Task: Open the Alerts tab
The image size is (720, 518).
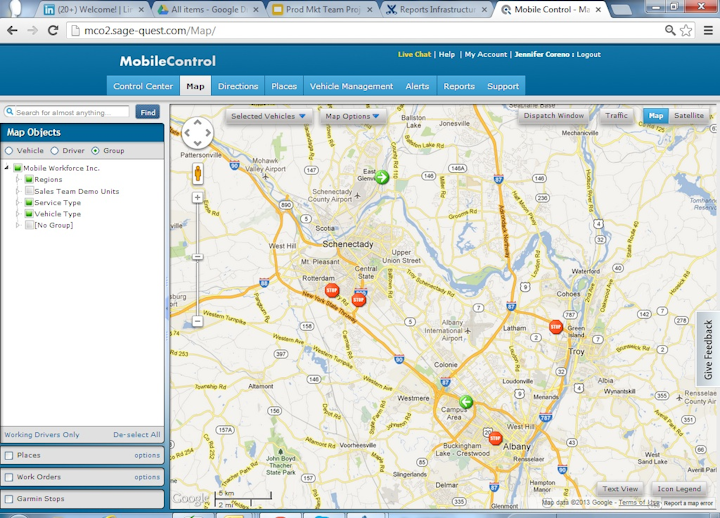Action: 417,86
